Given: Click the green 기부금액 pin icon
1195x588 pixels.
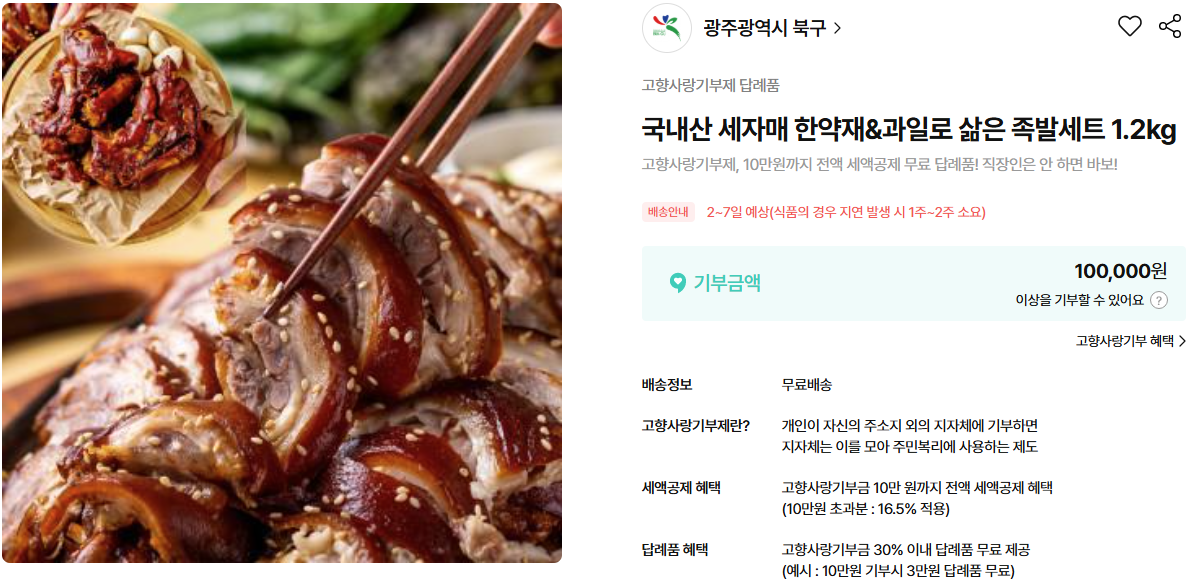Looking at the screenshot, I should (x=678, y=283).
